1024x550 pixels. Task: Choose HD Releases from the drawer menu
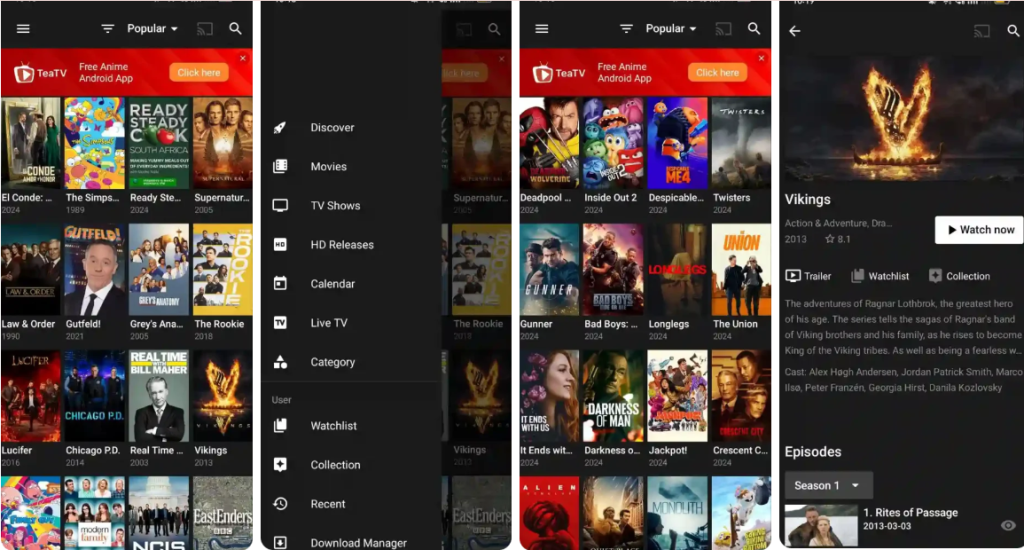(341, 245)
